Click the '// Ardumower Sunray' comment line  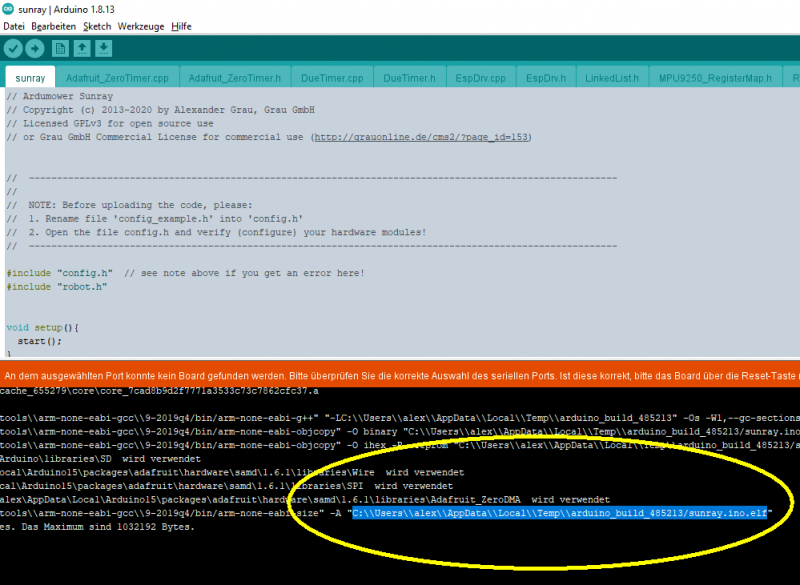pos(60,96)
